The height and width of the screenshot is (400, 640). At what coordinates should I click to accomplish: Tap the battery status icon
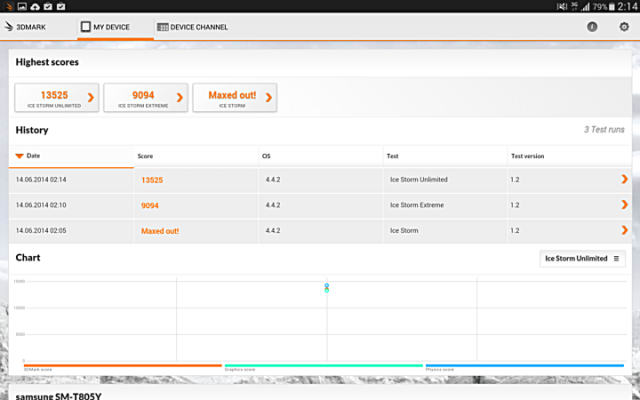[x=611, y=7]
